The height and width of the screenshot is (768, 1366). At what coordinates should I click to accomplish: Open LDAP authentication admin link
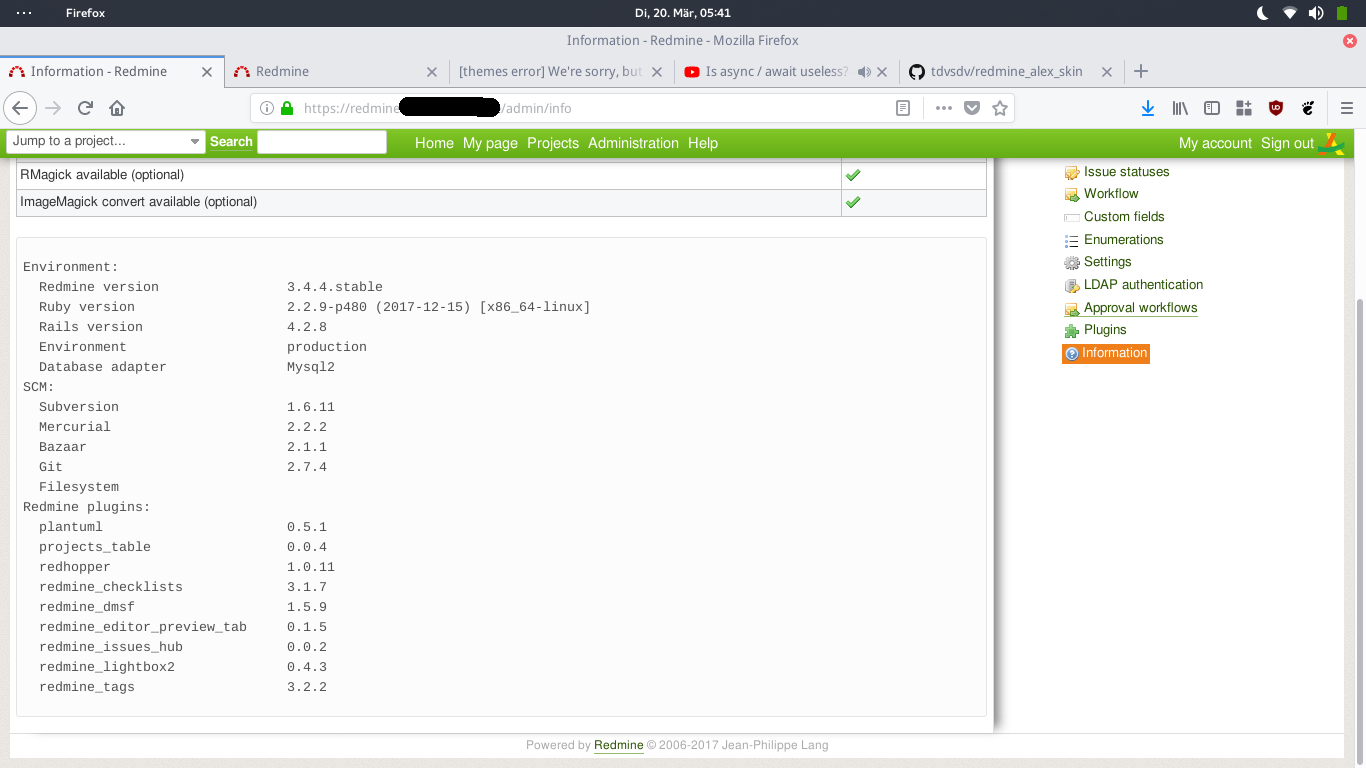click(1143, 284)
